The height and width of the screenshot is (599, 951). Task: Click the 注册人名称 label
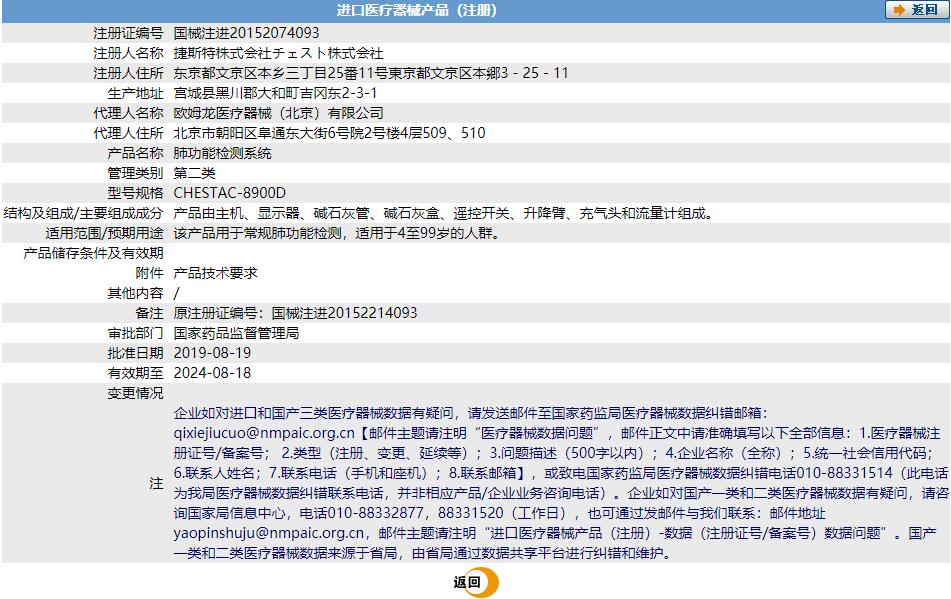click(x=128, y=53)
